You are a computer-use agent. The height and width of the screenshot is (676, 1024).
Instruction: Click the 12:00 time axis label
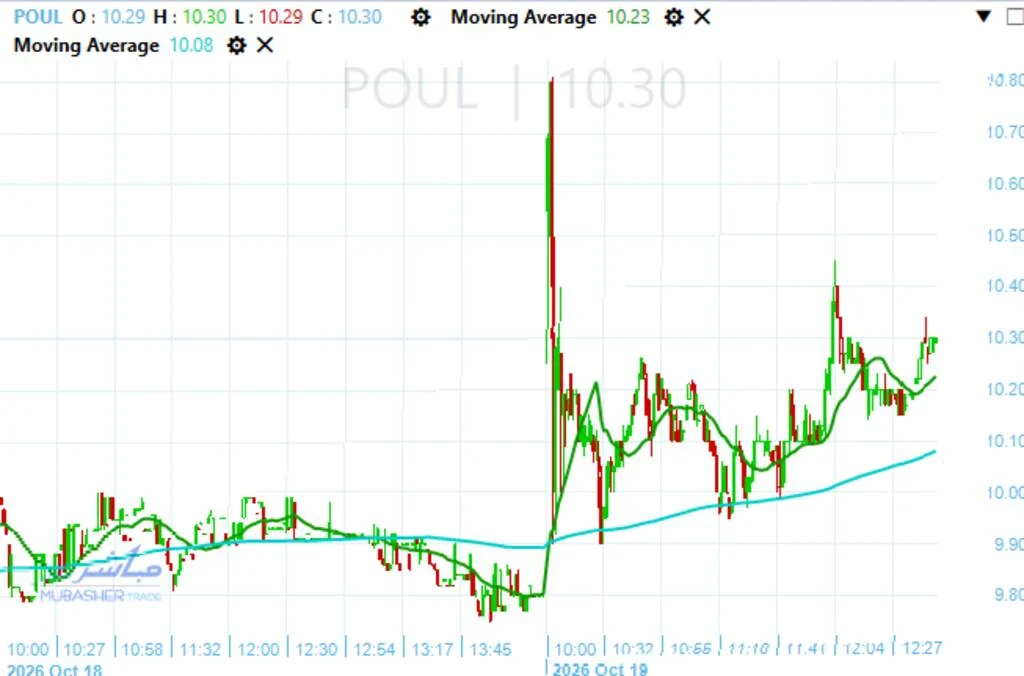[x=258, y=650]
